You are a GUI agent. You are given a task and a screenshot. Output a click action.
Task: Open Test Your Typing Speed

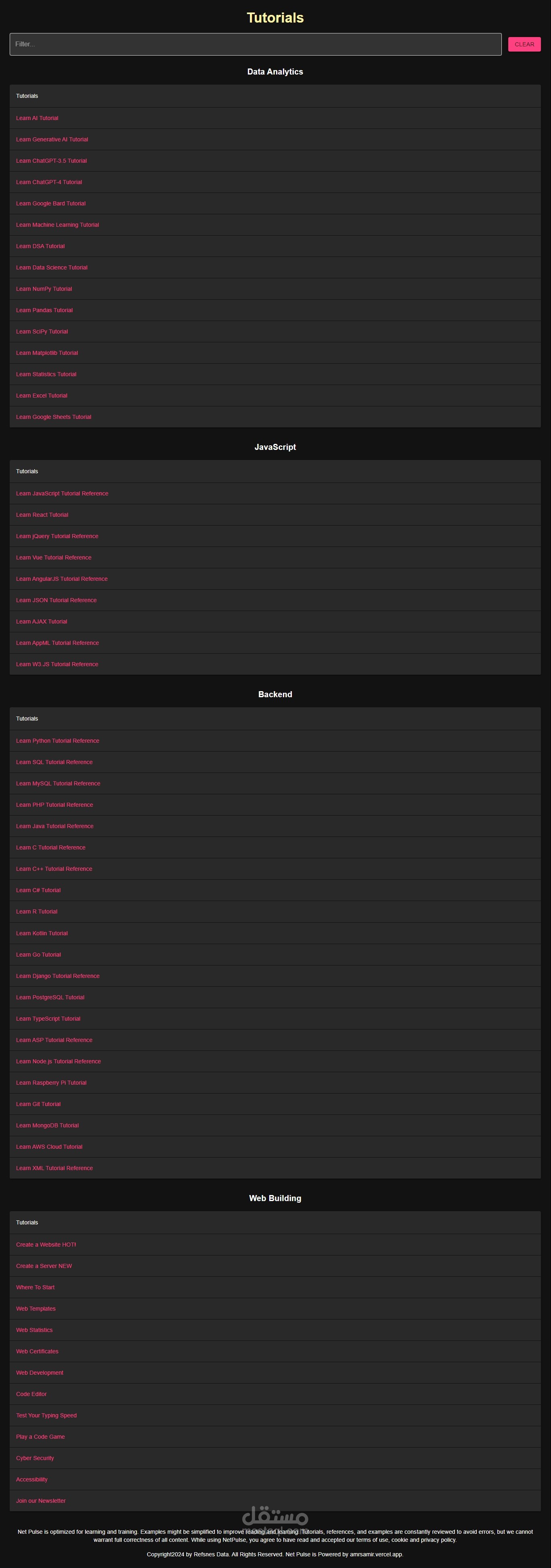click(x=46, y=1415)
